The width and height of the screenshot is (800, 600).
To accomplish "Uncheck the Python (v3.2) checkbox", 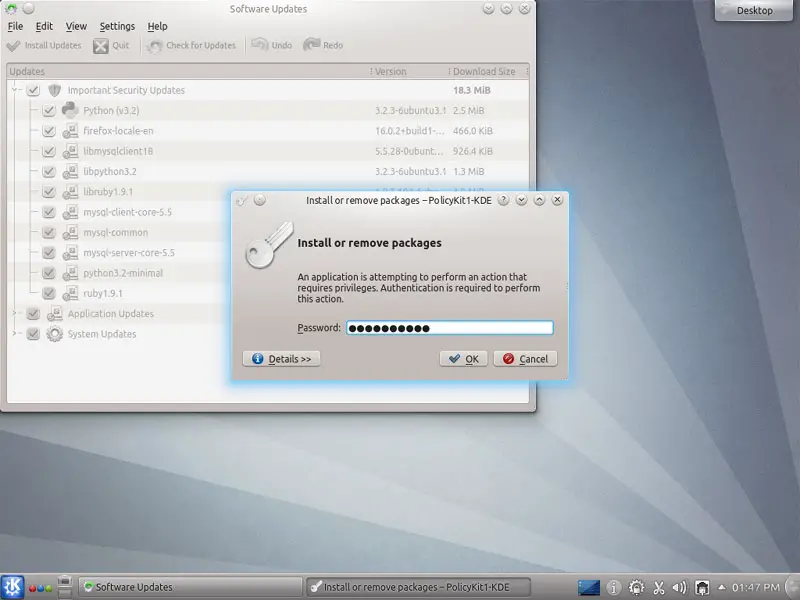I will pyautogui.click(x=48, y=111).
